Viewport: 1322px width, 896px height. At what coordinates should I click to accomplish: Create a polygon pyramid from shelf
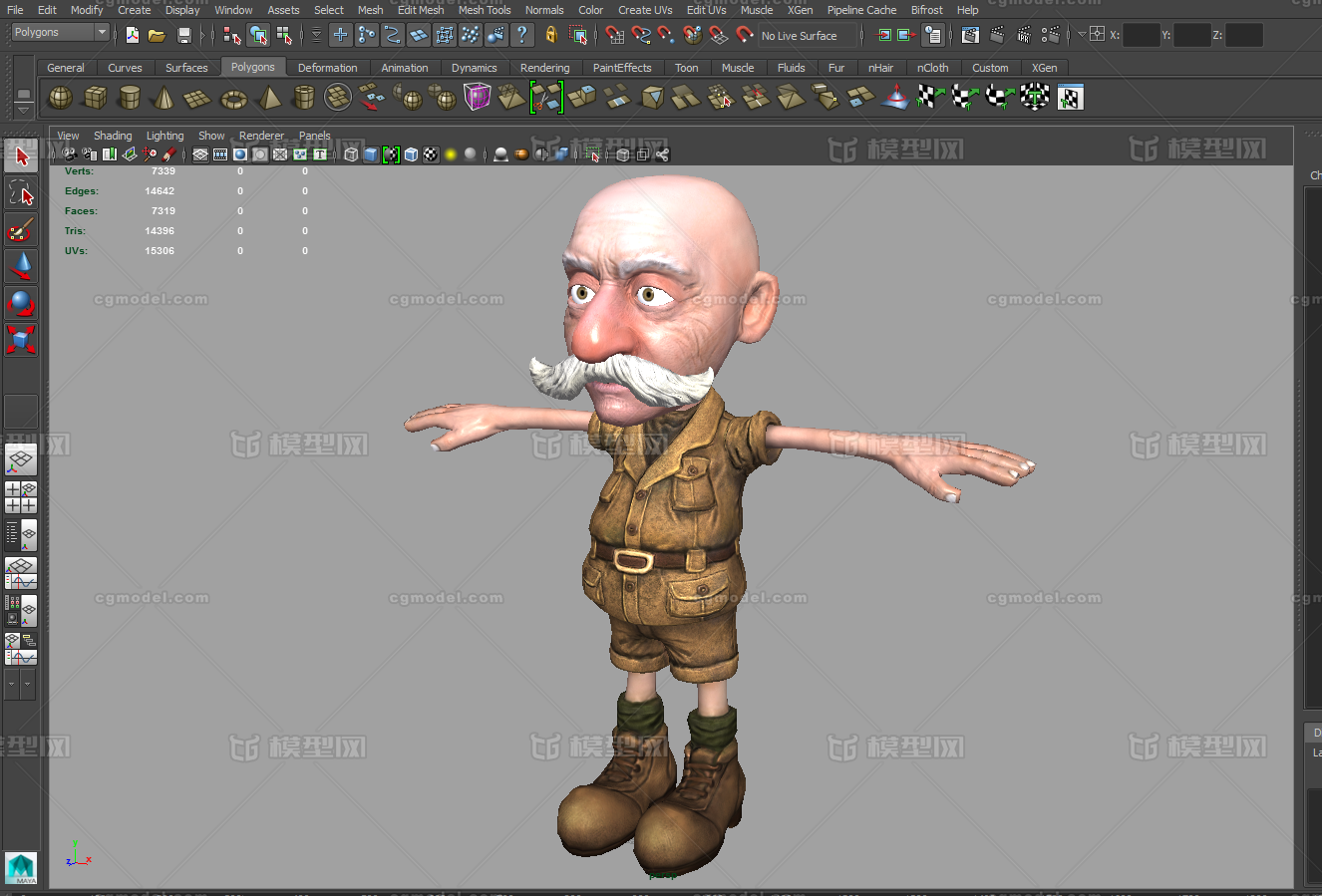pos(269,97)
